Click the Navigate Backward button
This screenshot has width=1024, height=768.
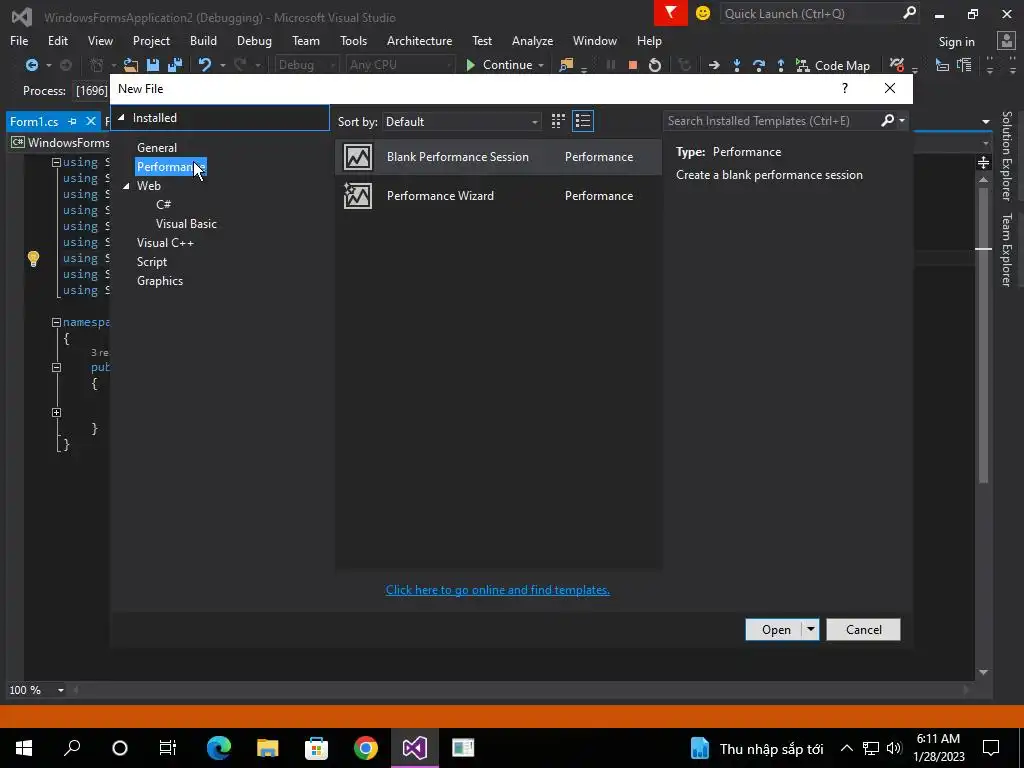point(31,65)
